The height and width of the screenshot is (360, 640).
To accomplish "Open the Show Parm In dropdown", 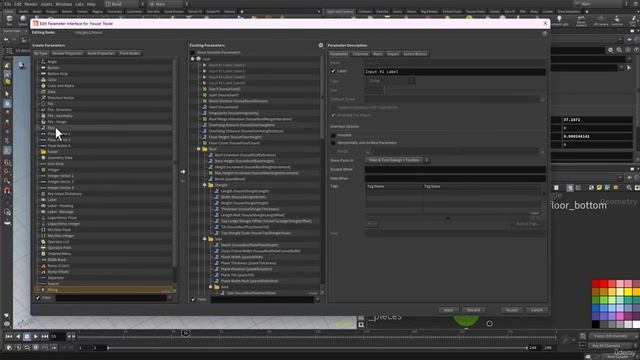I will click(x=397, y=160).
